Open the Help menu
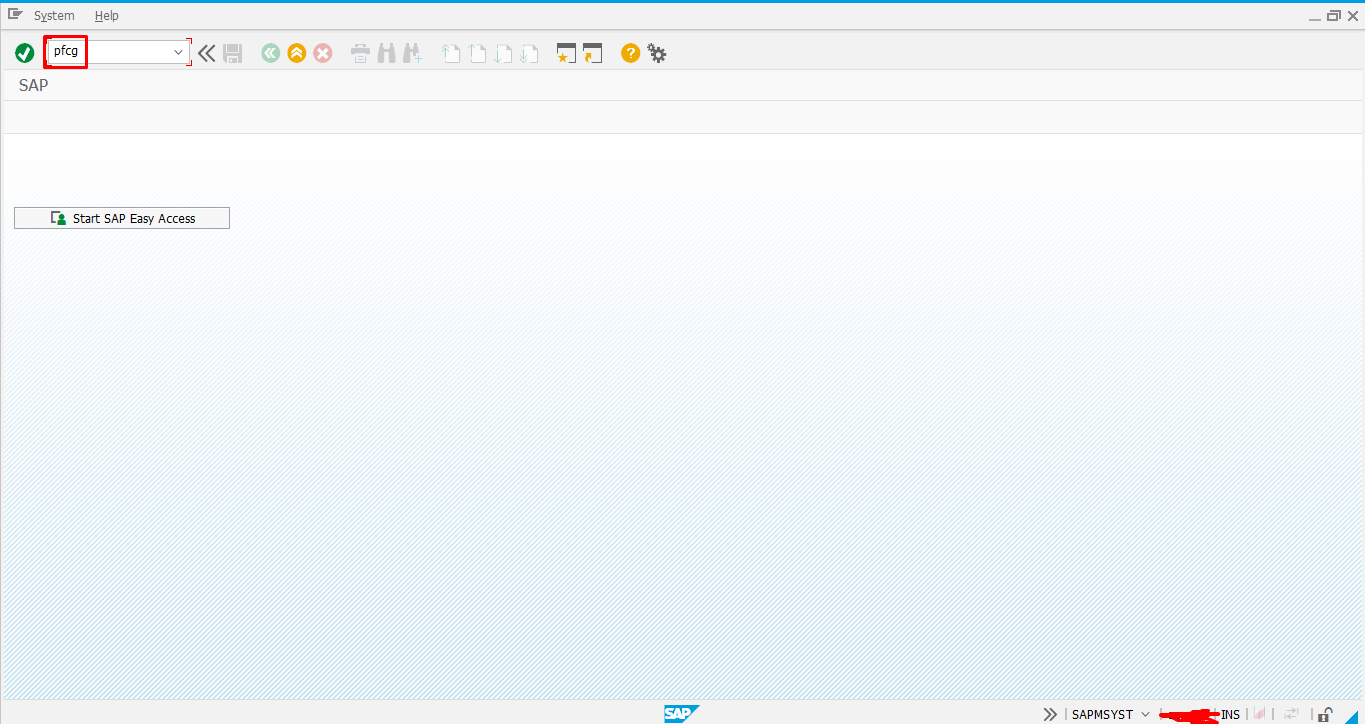Image resolution: width=1365 pixels, height=724 pixels. [x=107, y=16]
